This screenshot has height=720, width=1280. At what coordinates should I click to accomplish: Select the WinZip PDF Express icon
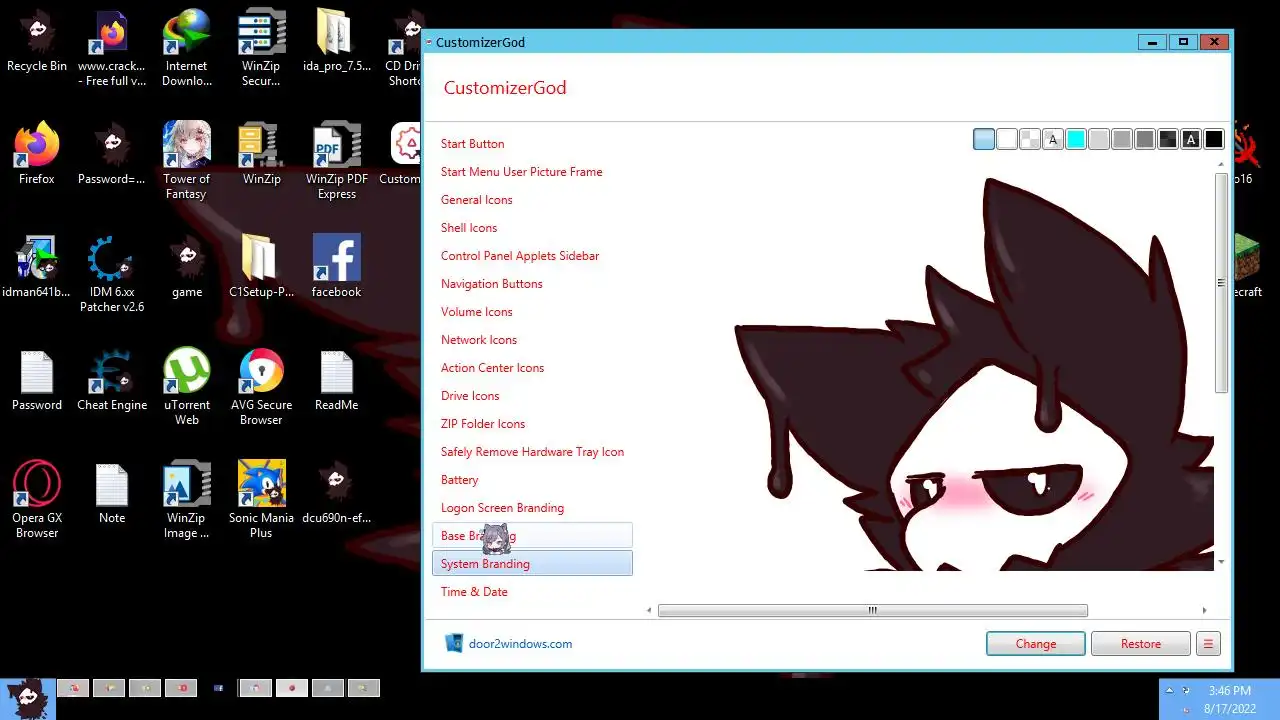(337, 162)
